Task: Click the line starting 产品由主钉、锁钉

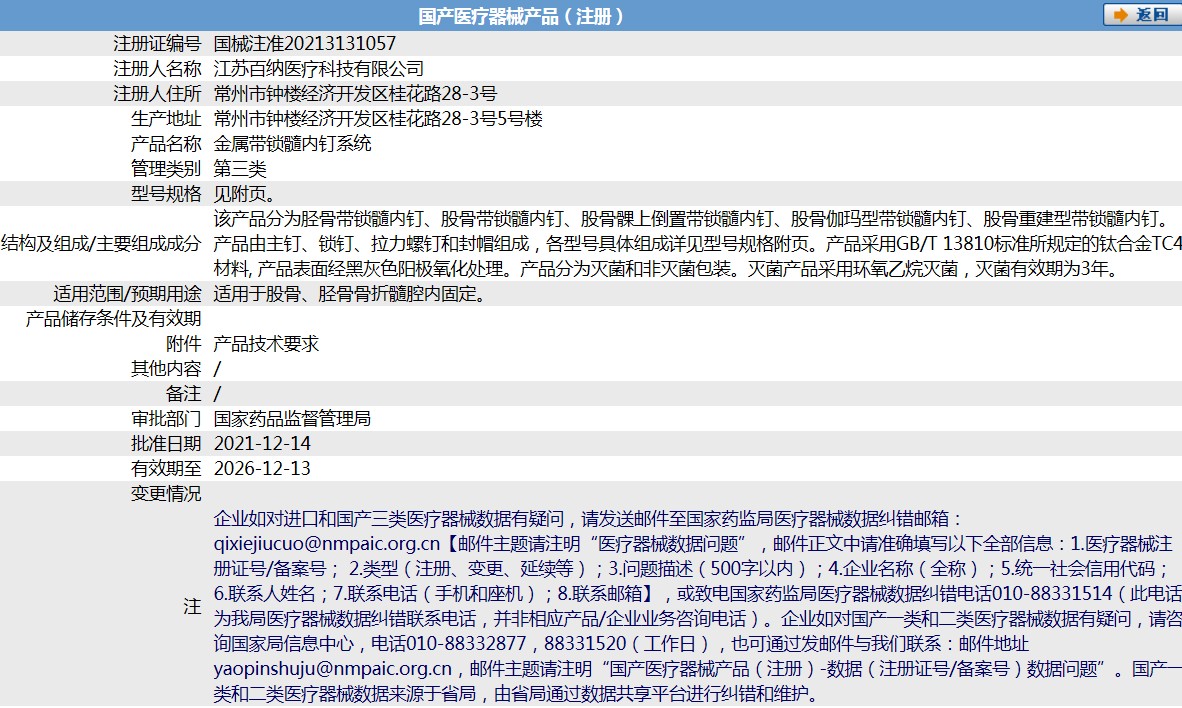Action: coord(697,244)
